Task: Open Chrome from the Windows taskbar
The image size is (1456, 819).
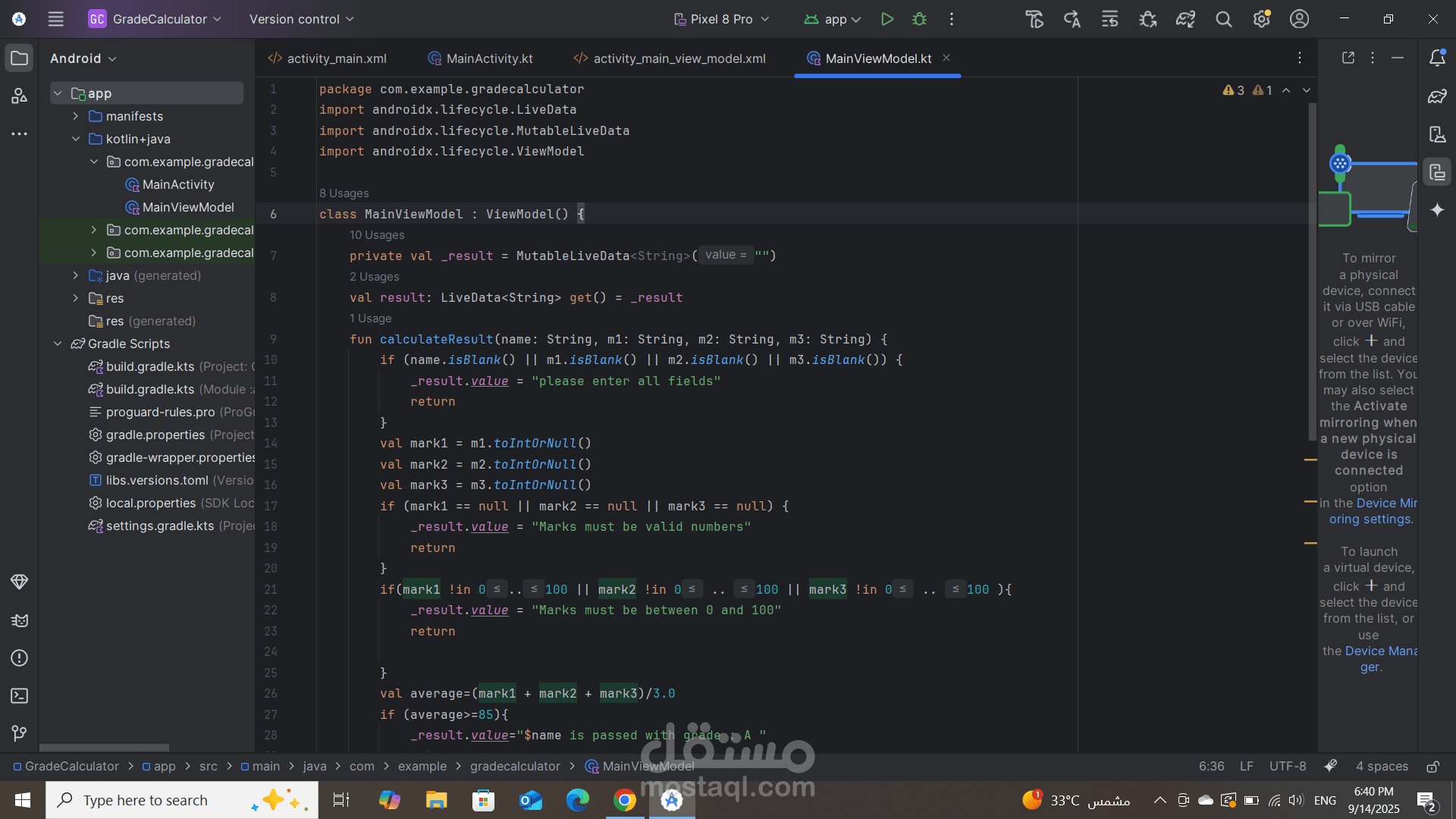Action: [625, 800]
